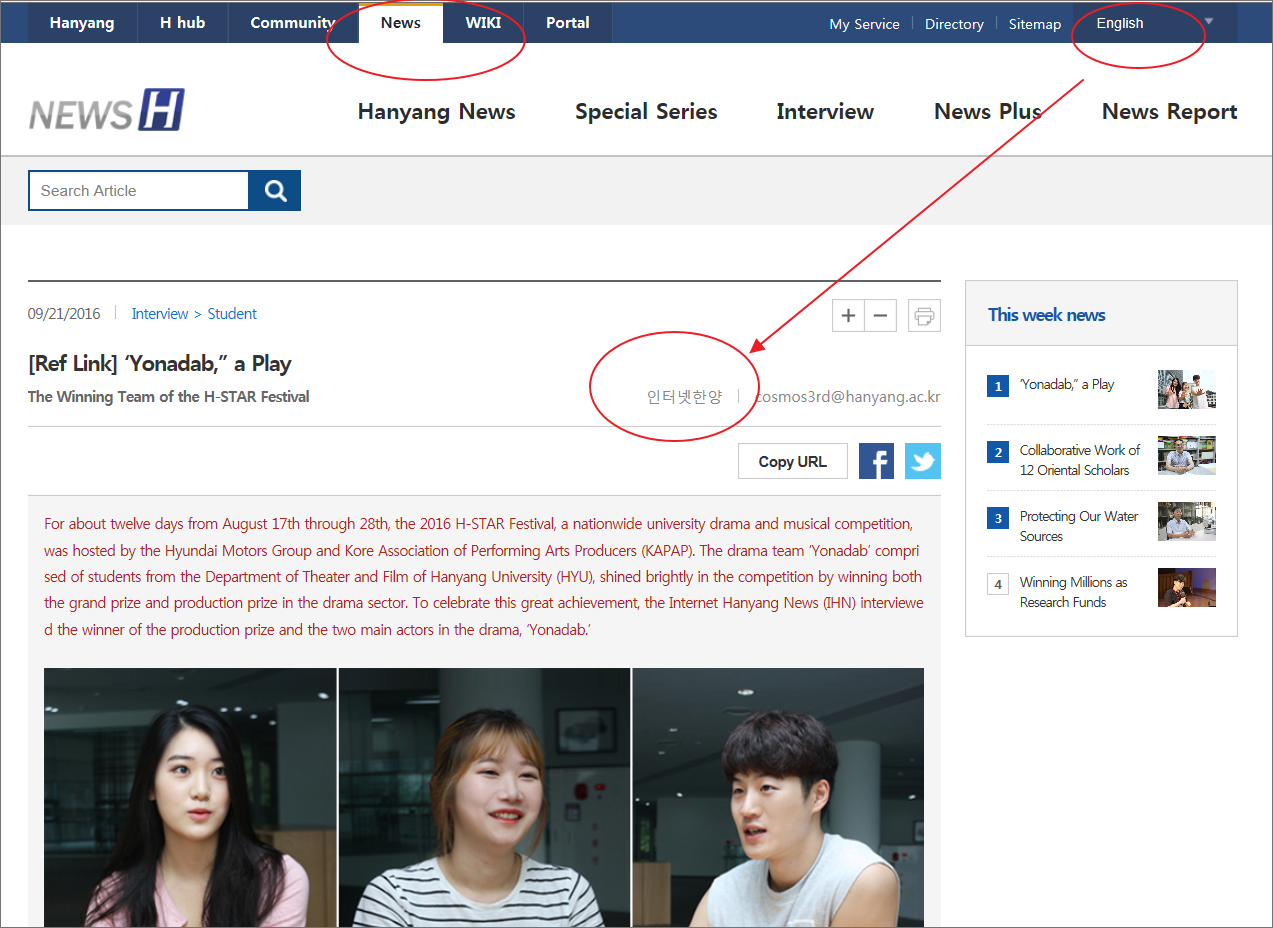Image resolution: width=1273 pixels, height=928 pixels.
Task: Open the English language dropdown
Action: point(1154,23)
